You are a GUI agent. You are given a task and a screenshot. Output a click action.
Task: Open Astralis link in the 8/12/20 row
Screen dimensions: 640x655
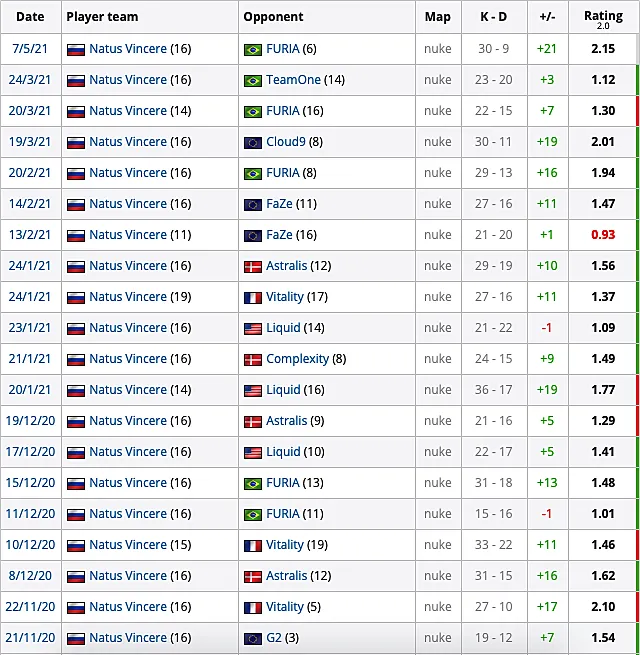click(x=287, y=575)
